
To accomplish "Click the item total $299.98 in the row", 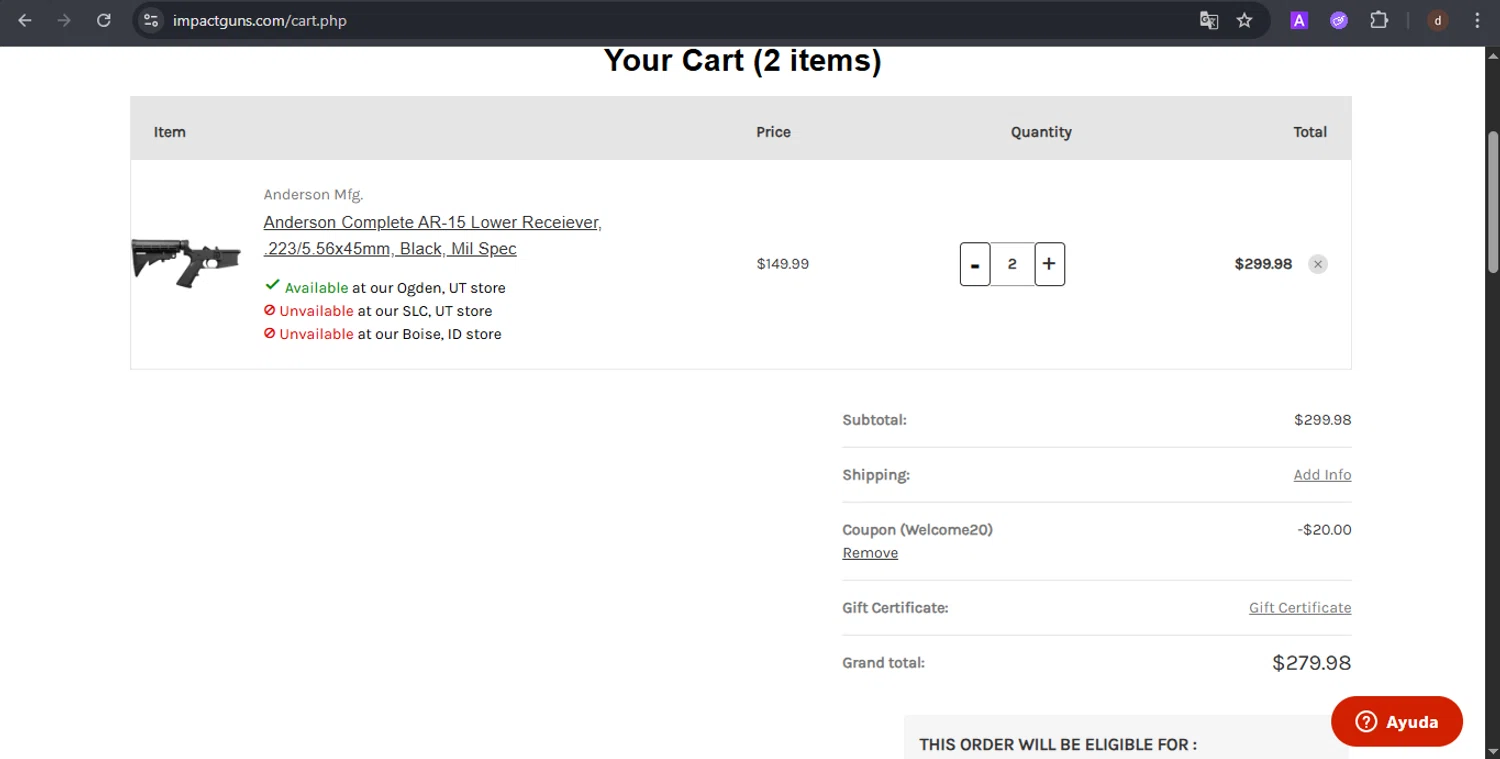I will tap(1263, 264).
